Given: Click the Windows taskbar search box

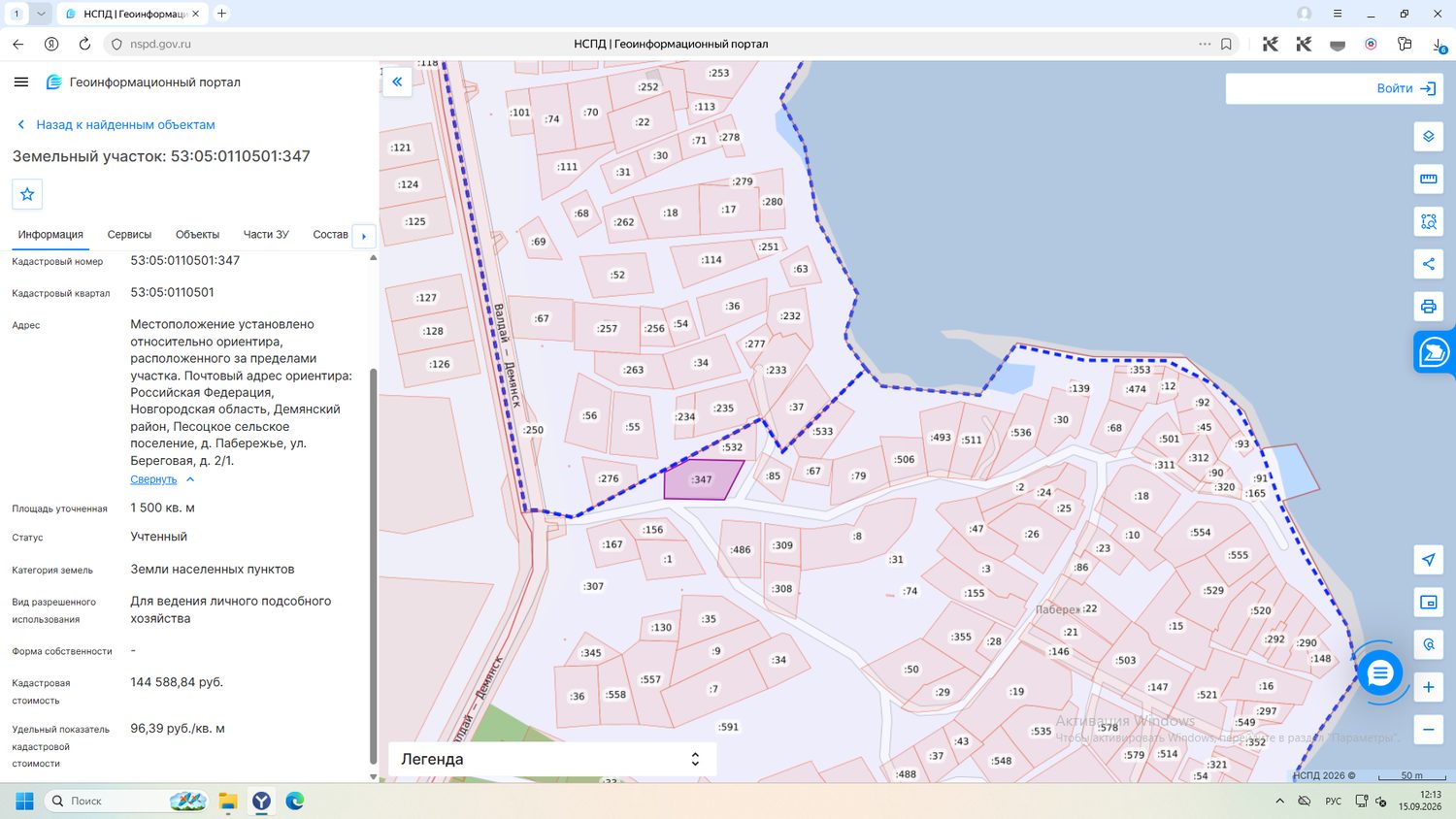Looking at the screenshot, I should [128, 801].
